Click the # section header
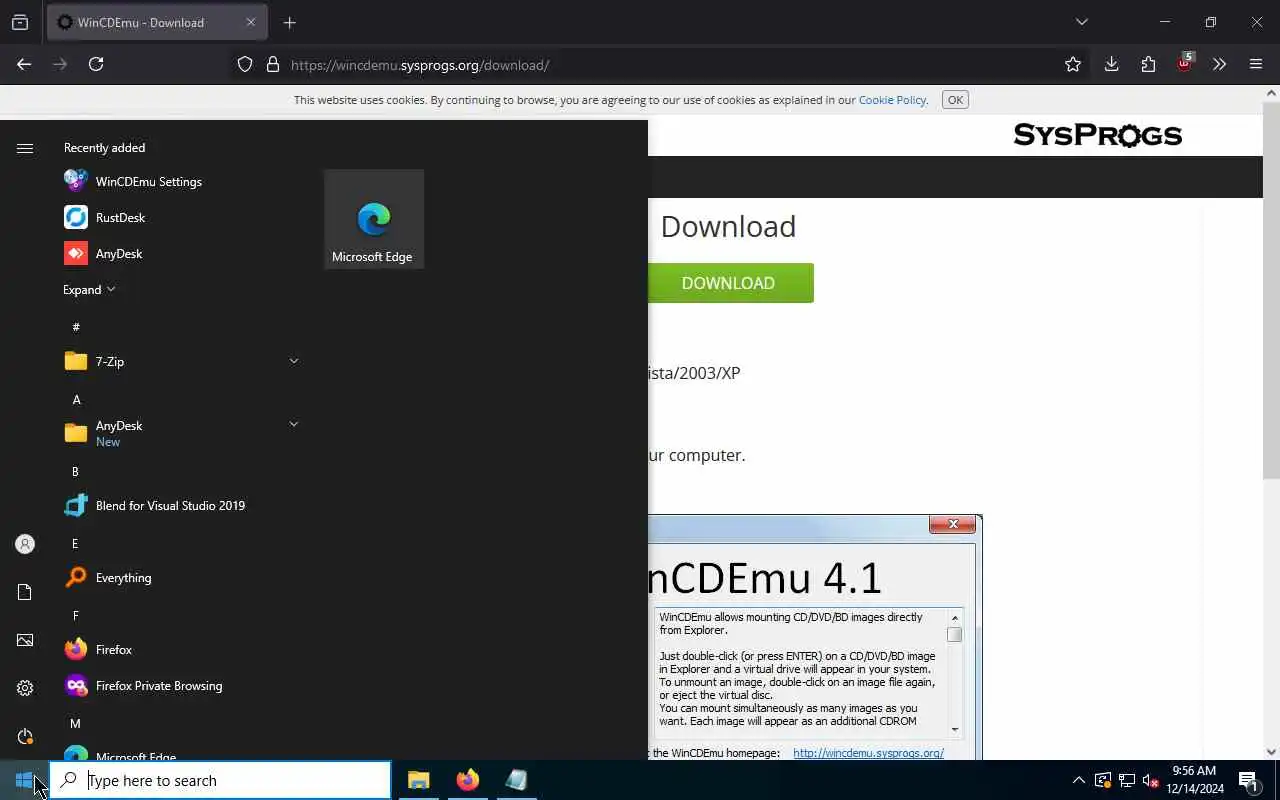This screenshot has height=800, width=1280. click(x=76, y=327)
